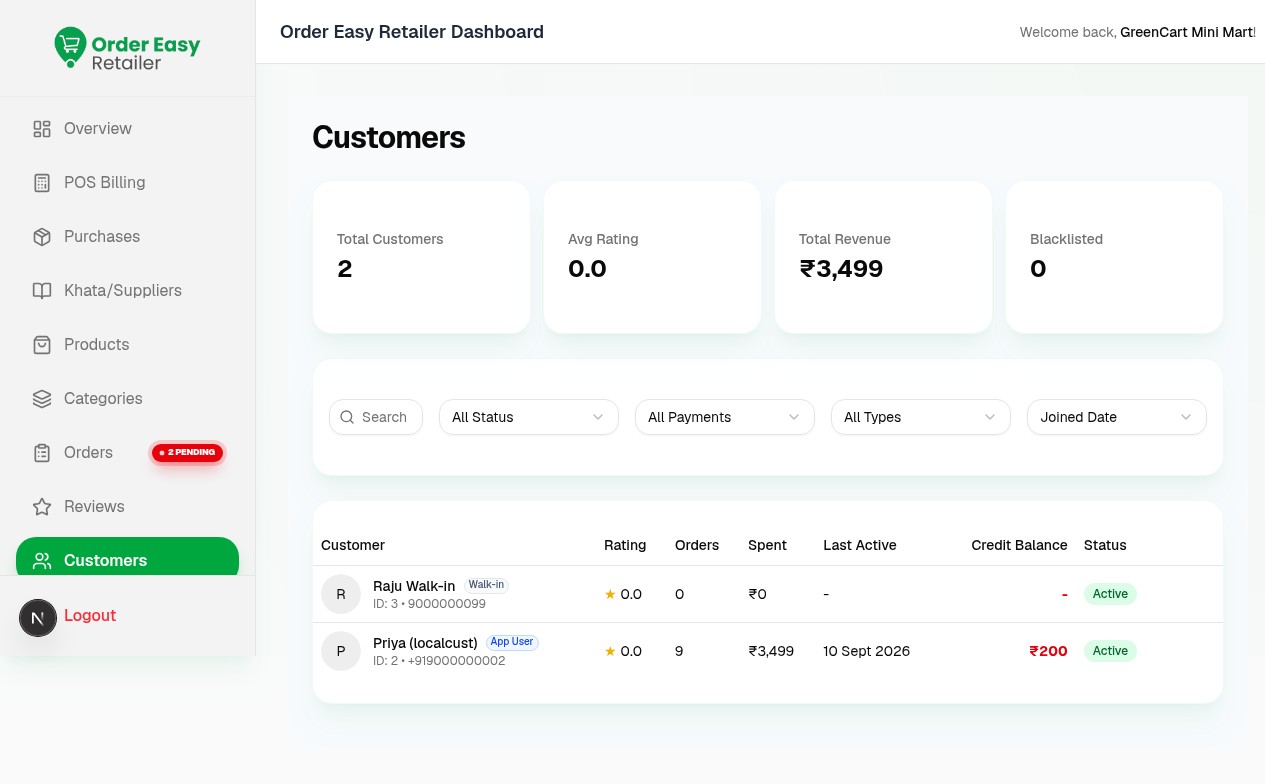Click the 2 PENDING orders badge

[188, 453]
